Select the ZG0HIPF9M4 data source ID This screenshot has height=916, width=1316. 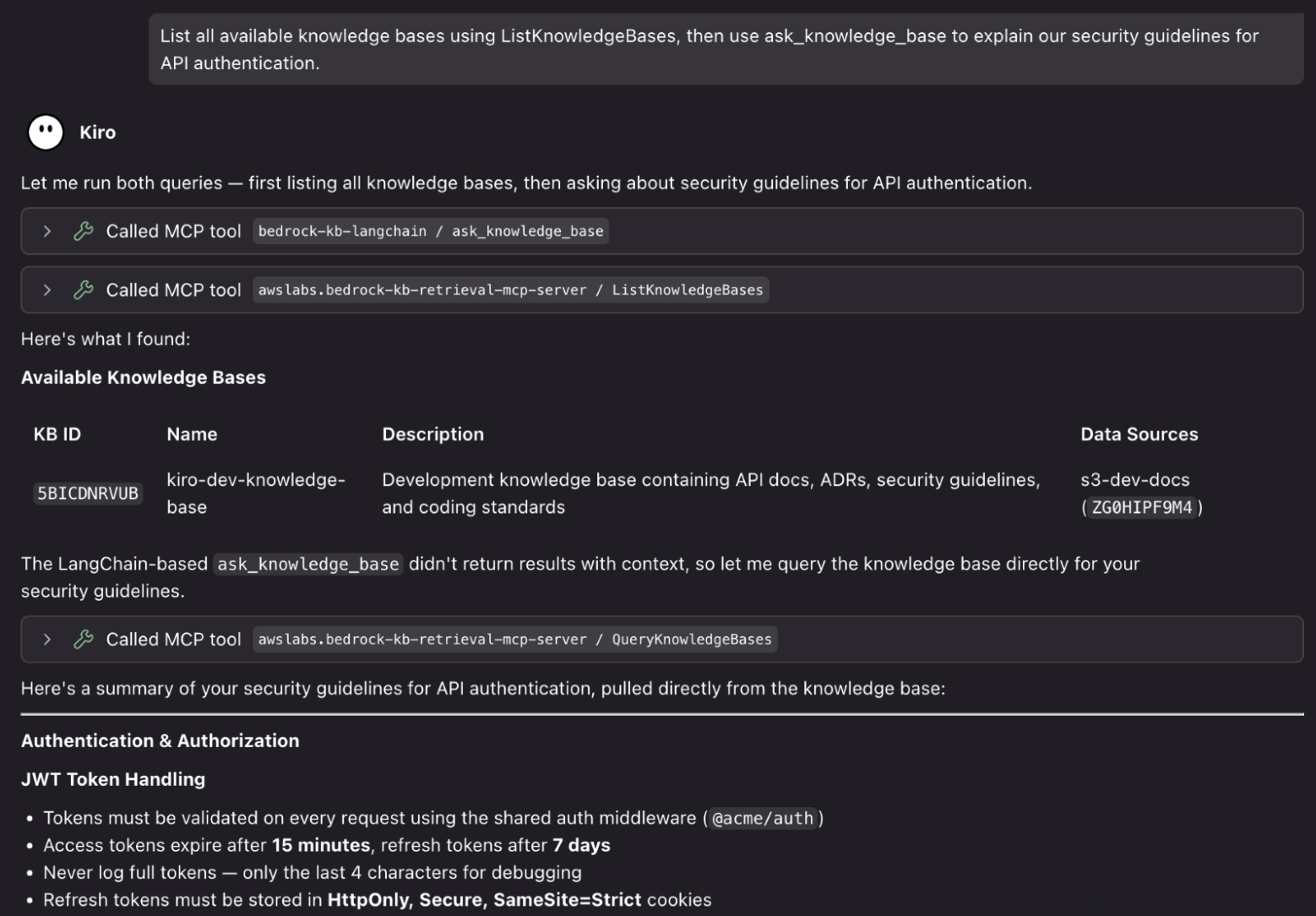pos(1142,507)
